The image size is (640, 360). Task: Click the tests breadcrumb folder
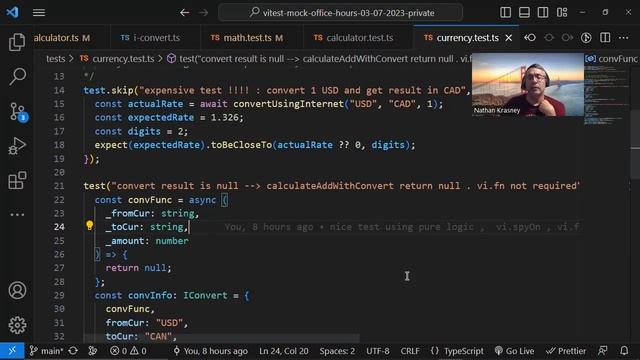tap(56, 59)
